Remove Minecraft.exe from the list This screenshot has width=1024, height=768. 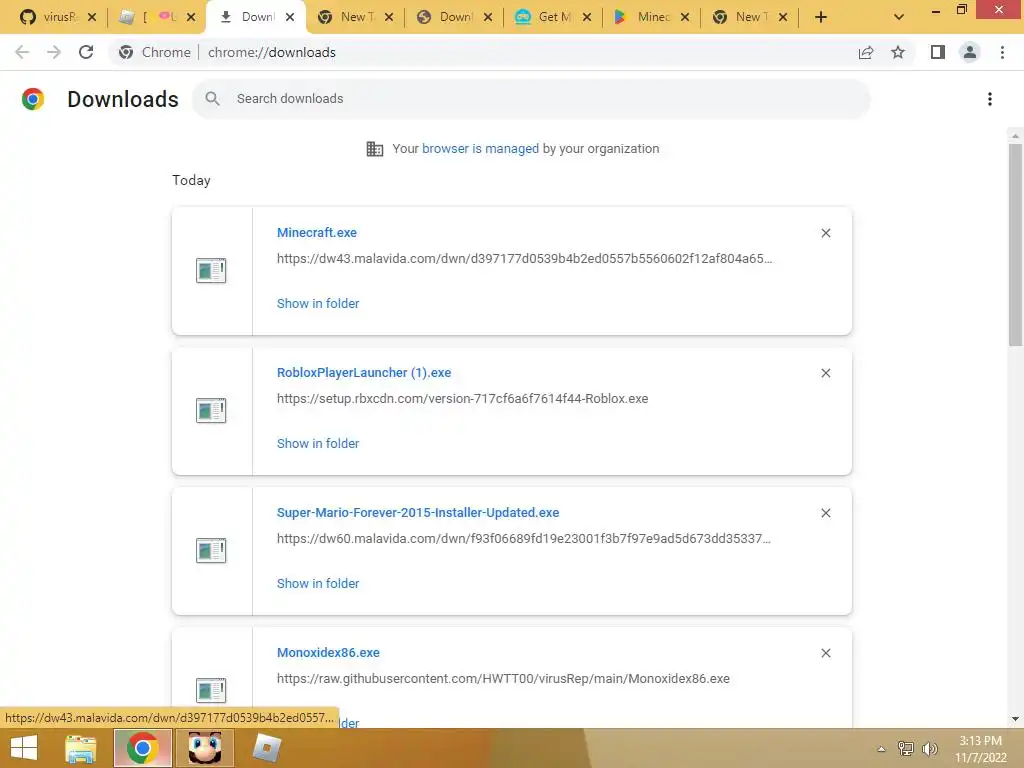826,233
